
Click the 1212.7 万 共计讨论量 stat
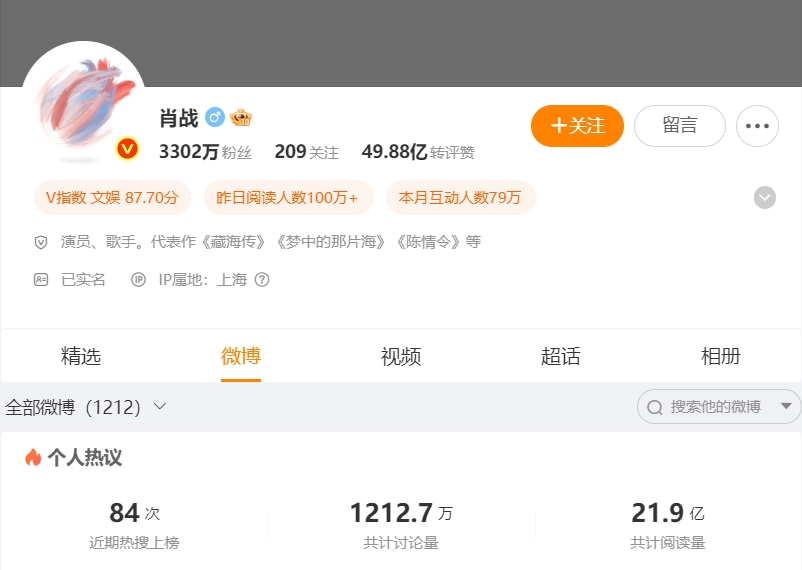click(x=401, y=525)
